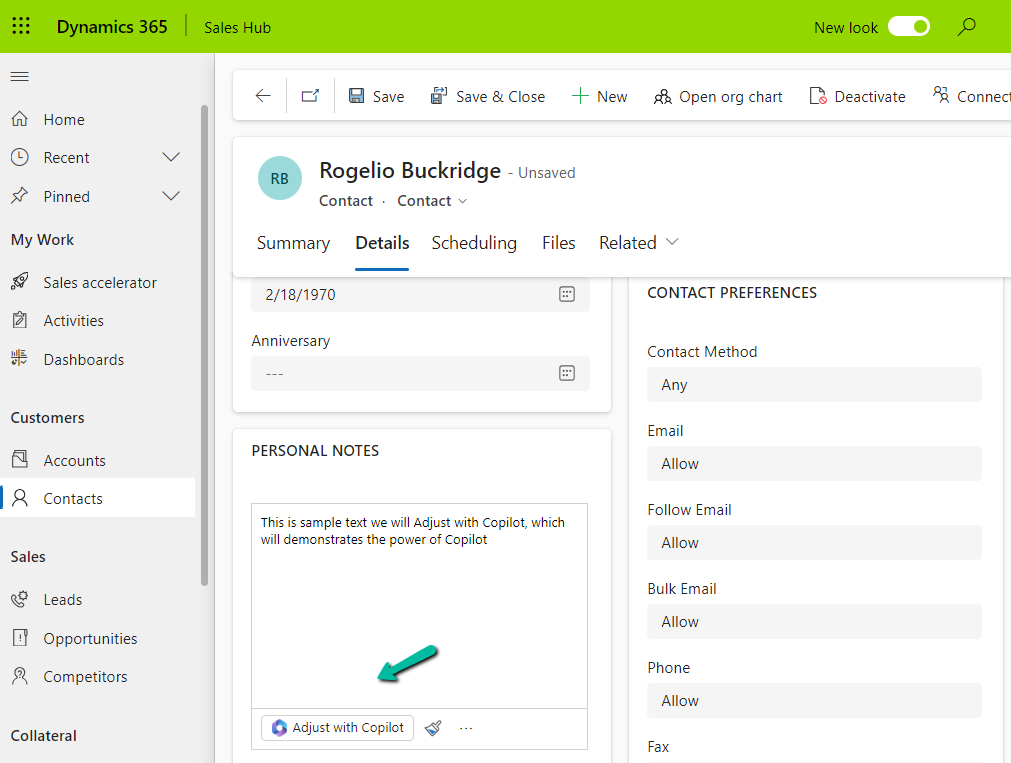Open the app launcher waffle icon
Viewport: 1011px width, 763px height.
(x=21, y=27)
